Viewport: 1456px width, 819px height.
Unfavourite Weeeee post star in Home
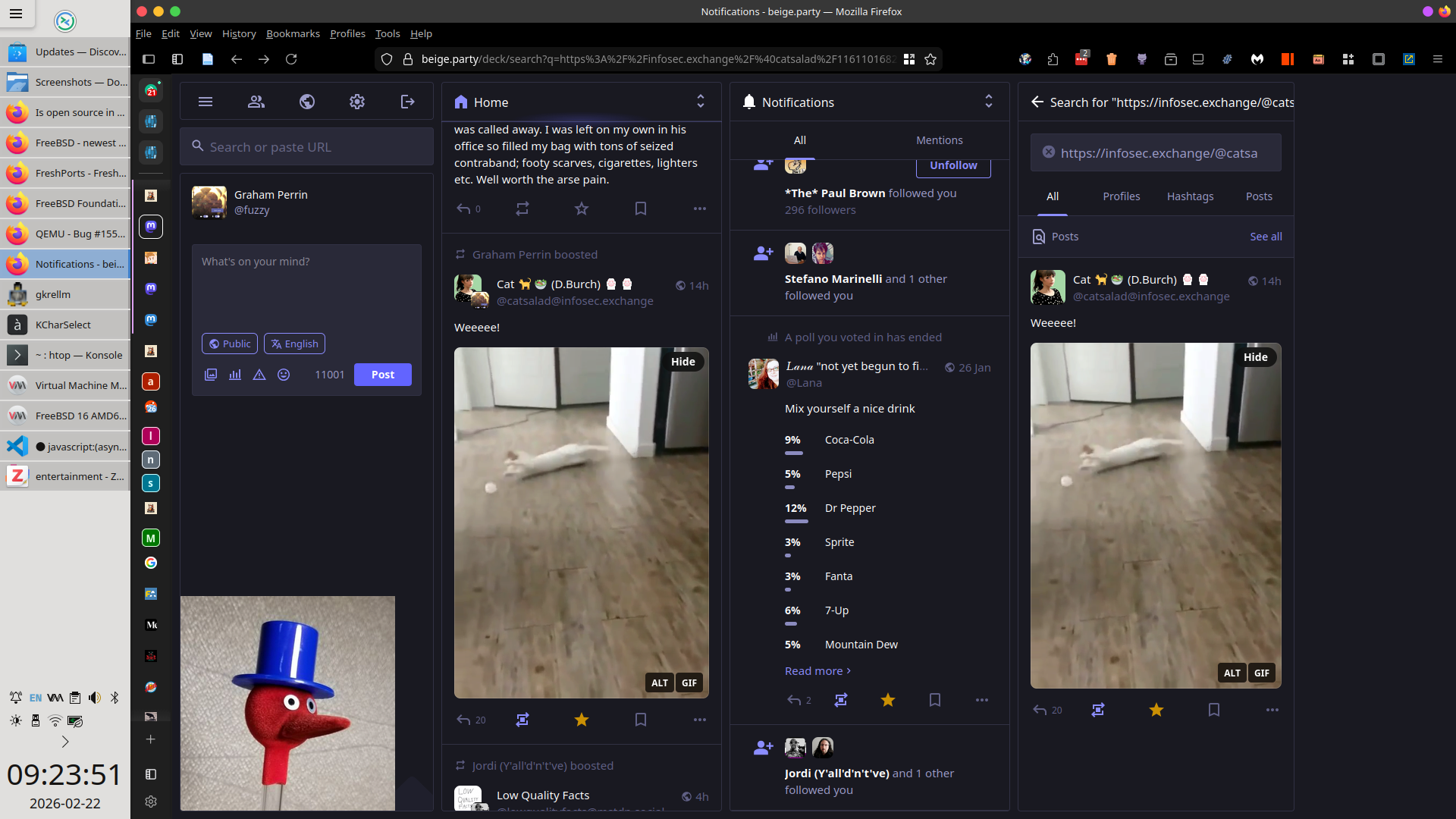(x=582, y=720)
